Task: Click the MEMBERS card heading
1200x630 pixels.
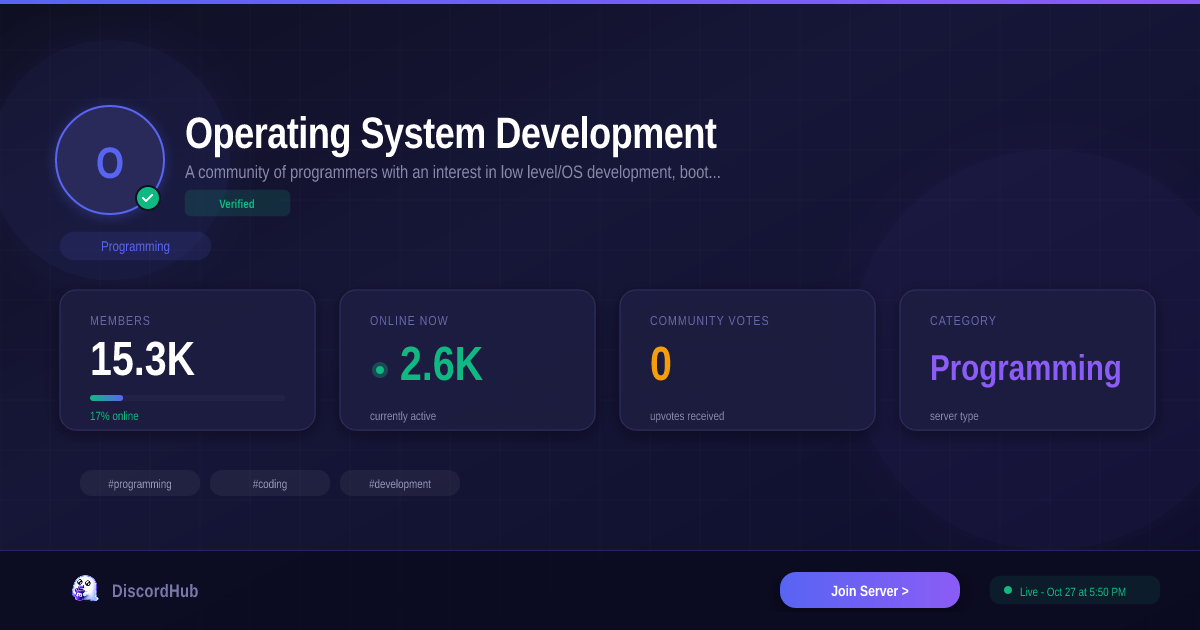Action: click(x=120, y=321)
